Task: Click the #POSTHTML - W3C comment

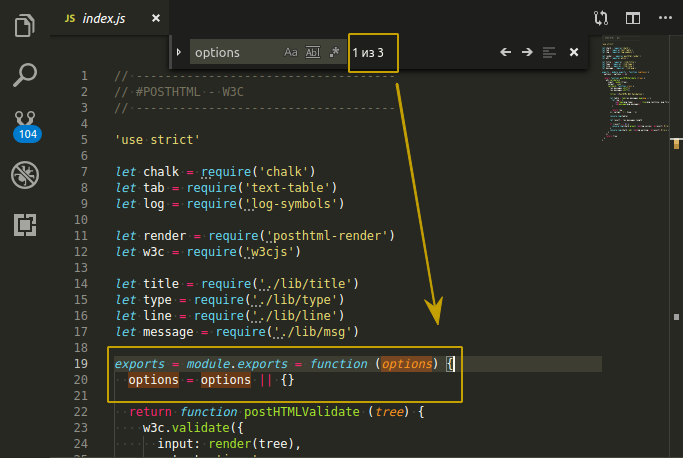Action: pyautogui.click(x=179, y=92)
